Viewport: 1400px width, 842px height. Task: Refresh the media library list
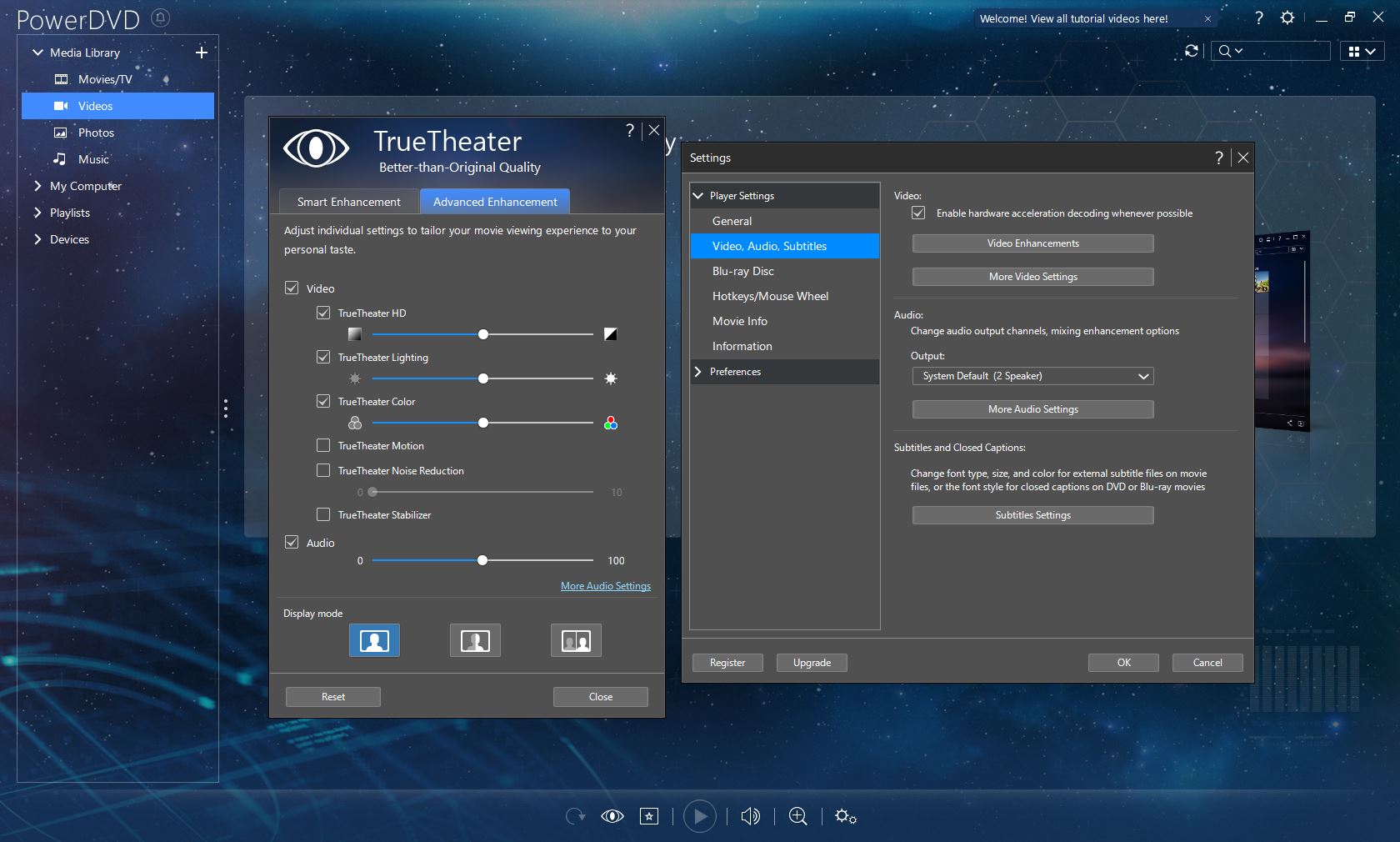tap(1191, 51)
